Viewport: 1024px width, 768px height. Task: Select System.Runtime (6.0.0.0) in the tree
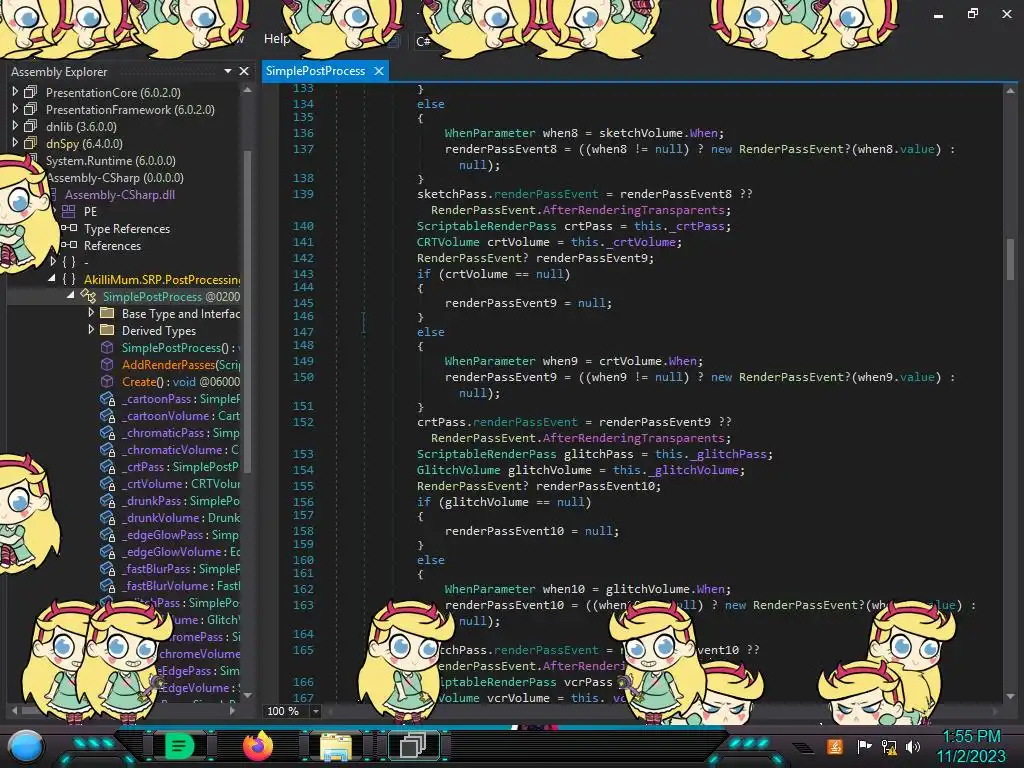click(110, 161)
